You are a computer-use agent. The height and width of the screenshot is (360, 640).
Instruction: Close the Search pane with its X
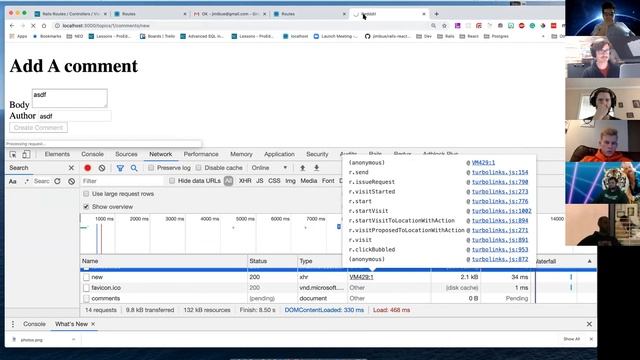[x=71, y=168]
